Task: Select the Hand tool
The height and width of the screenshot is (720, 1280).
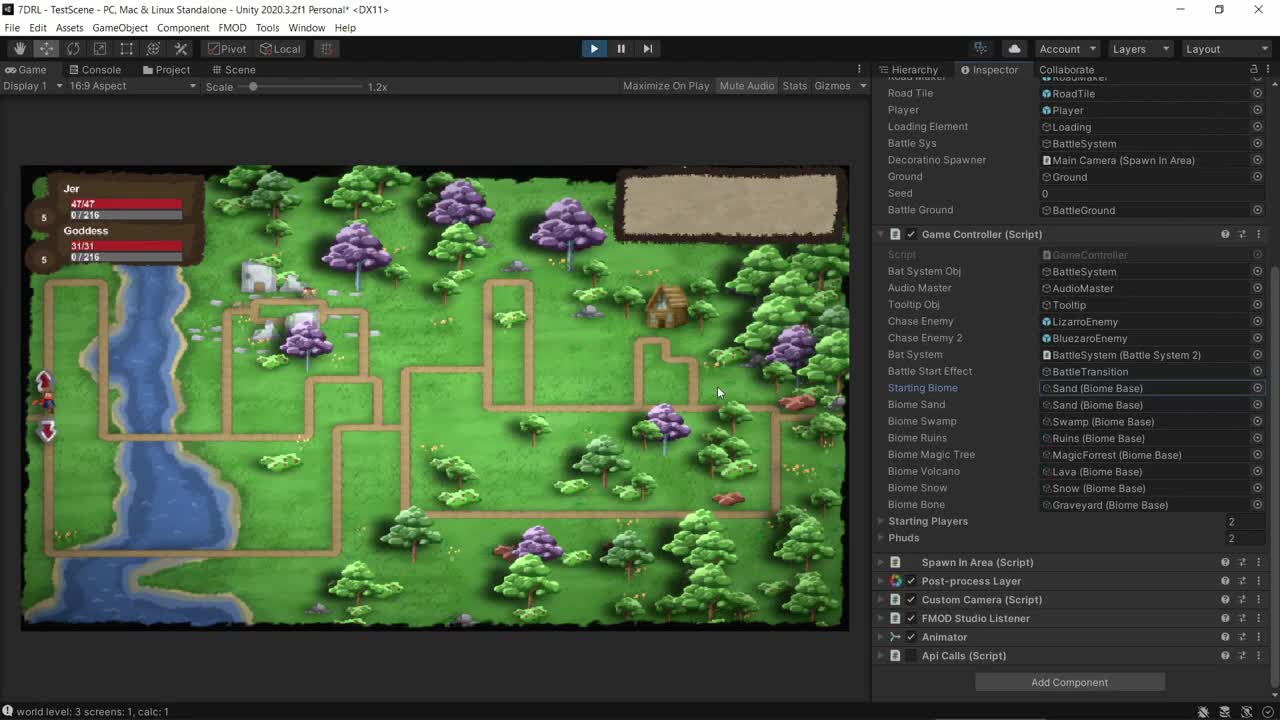Action: point(20,48)
